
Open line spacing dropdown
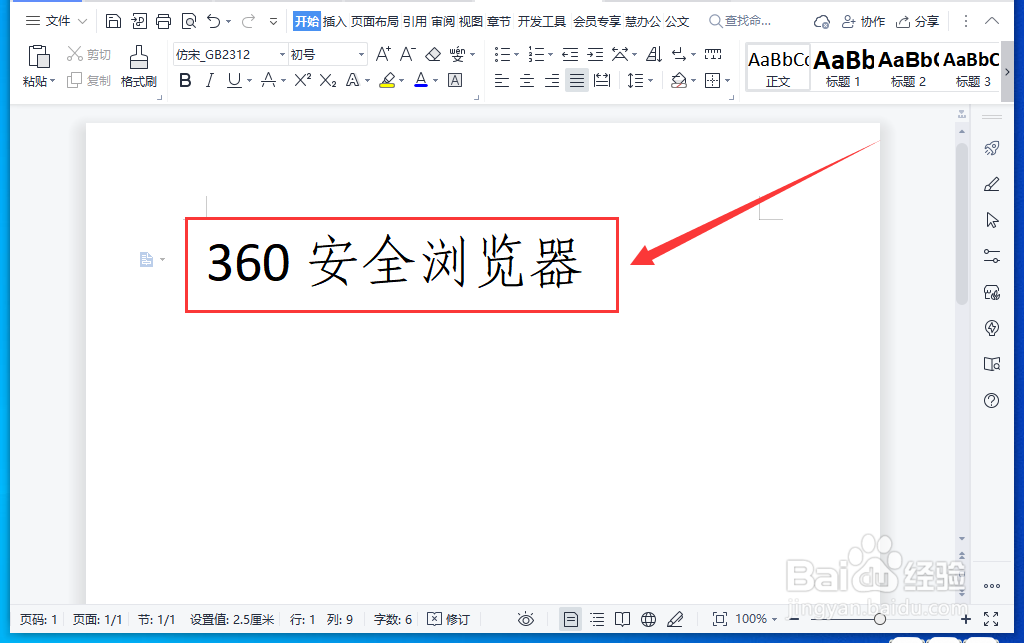pos(650,81)
